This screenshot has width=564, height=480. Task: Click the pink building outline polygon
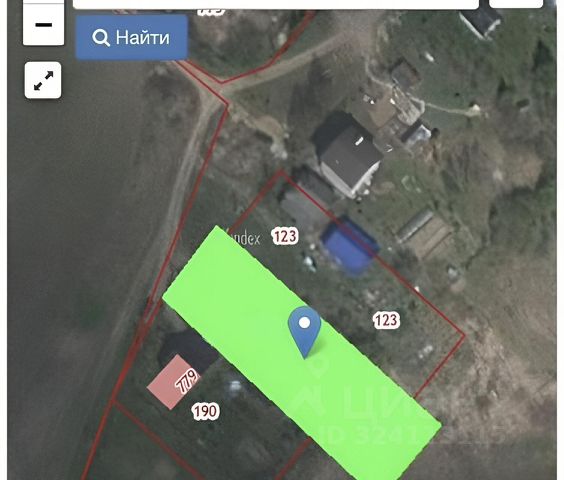click(171, 381)
